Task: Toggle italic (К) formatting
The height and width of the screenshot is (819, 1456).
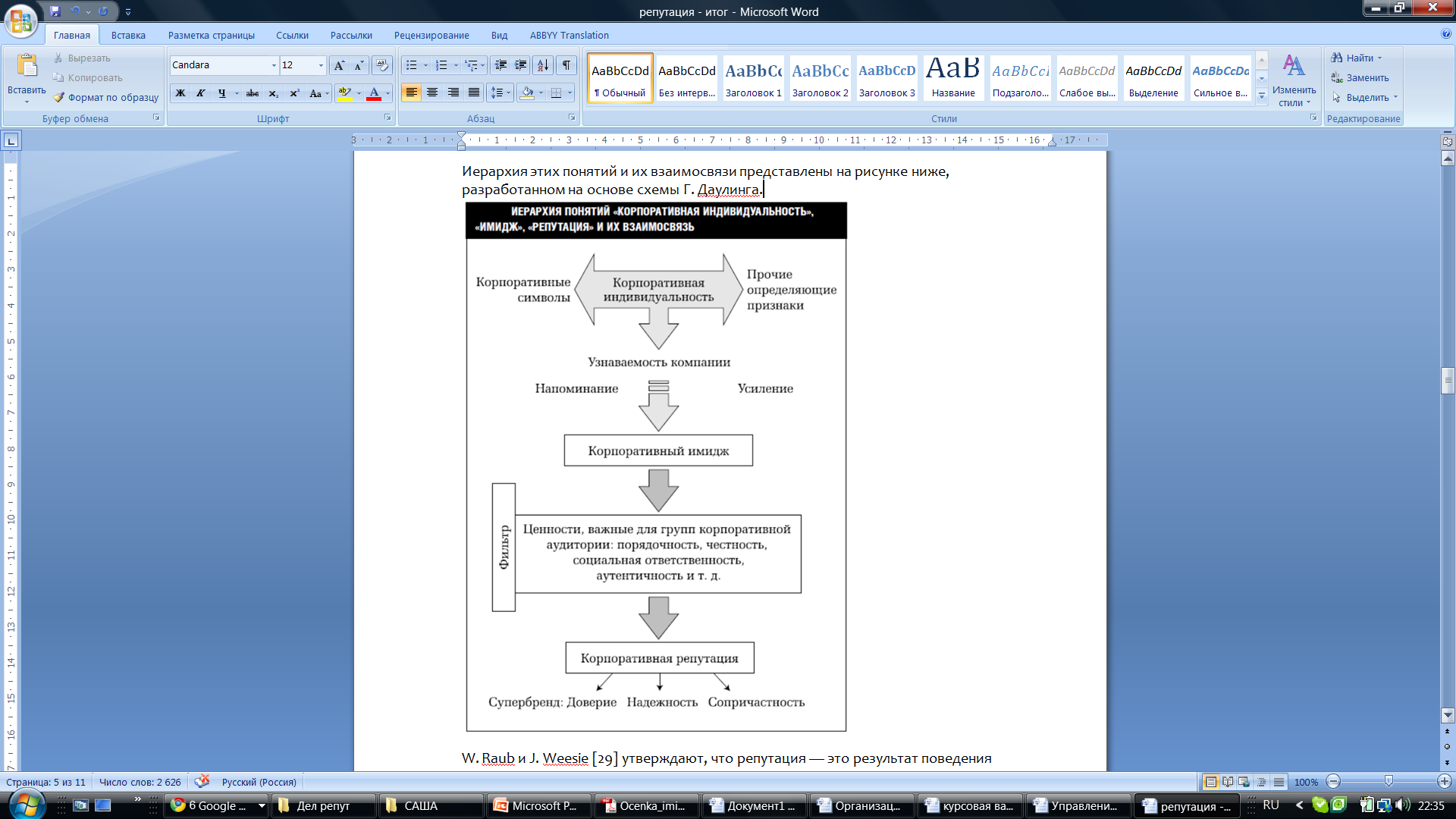Action: pyautogui.click(x=200, y=93)
